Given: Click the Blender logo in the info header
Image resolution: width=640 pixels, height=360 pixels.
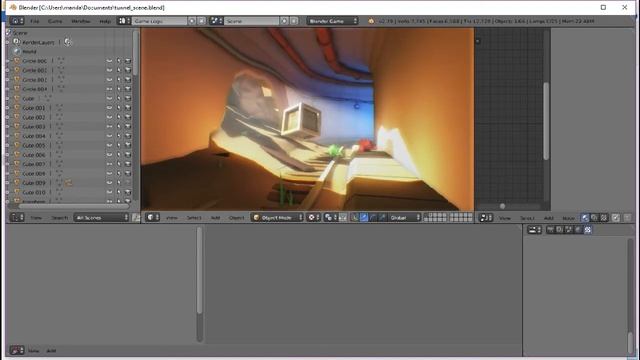Looking at the screenshot, I should click(371, 21).
